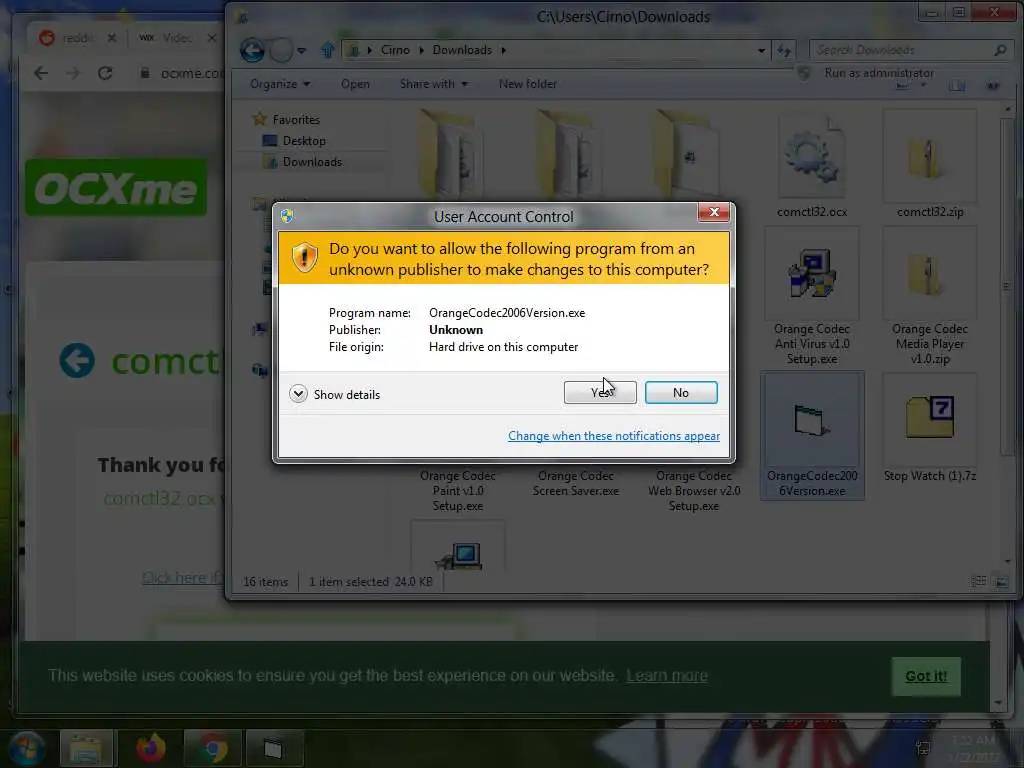The width and height of the screenshot is (1024, 768).
Task: Click the browser page vertical scrollbar down arrow
Action: pos(998,703)
